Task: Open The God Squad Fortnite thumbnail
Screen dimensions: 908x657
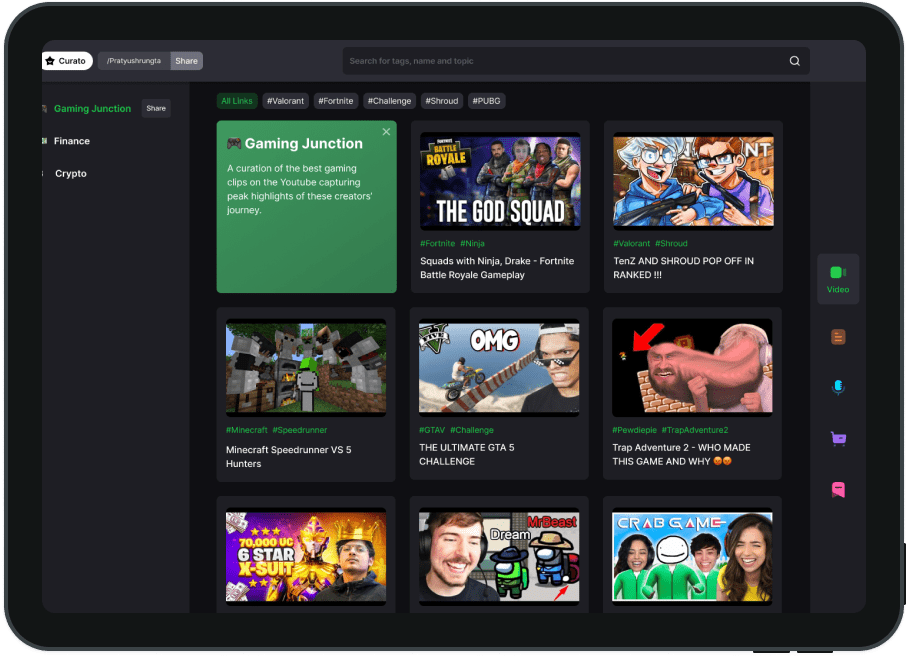Action: click(x=500, y=181)
